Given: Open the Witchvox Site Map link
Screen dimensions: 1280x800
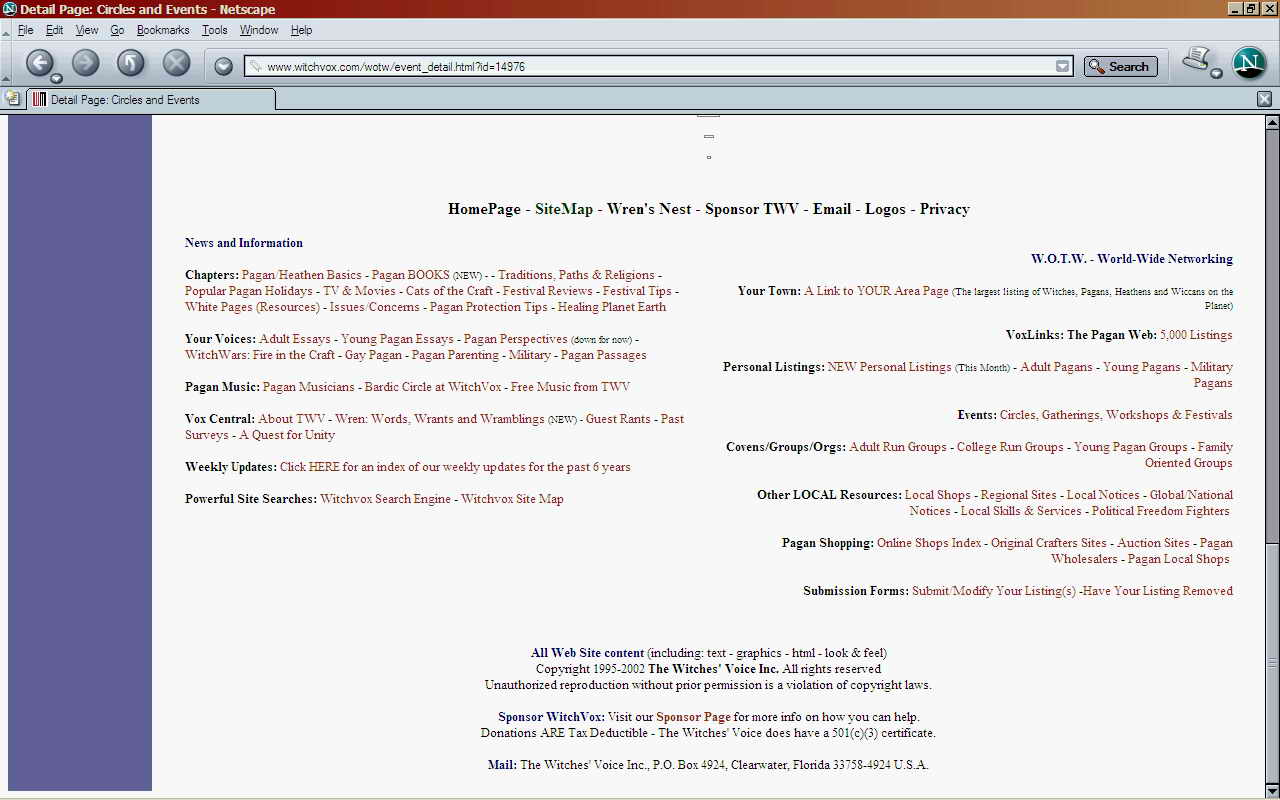Looking at the screenshot, I should (x=512, y=499).
